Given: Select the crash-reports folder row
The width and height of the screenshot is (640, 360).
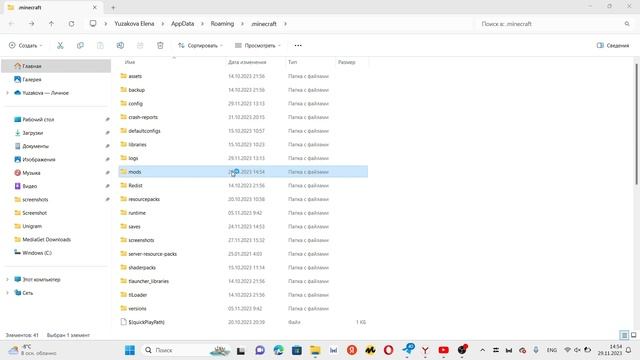Looking at the screenshot, I should pos(243,117).
